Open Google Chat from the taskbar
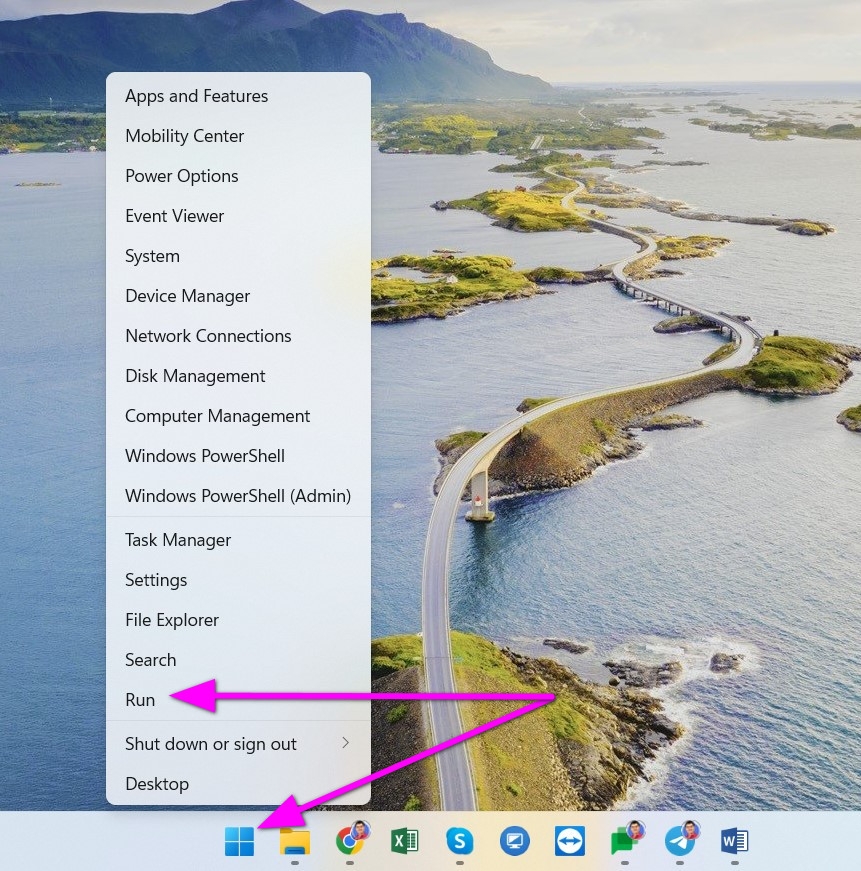 pos(624,841)
